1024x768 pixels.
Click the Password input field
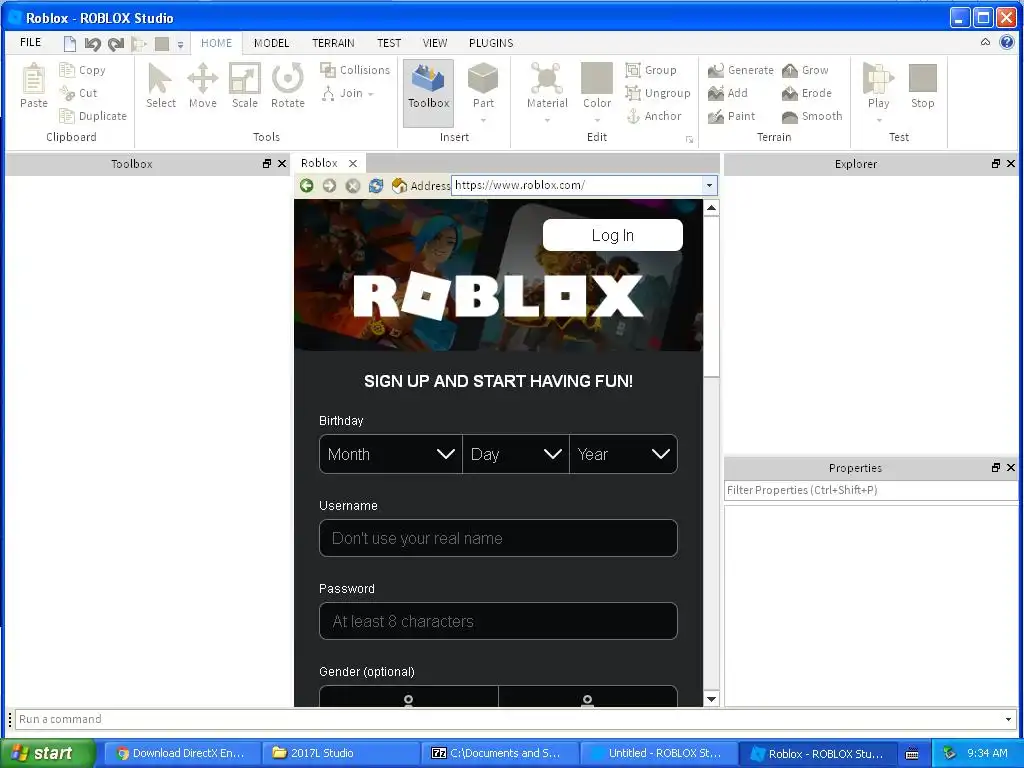point(498,621)
